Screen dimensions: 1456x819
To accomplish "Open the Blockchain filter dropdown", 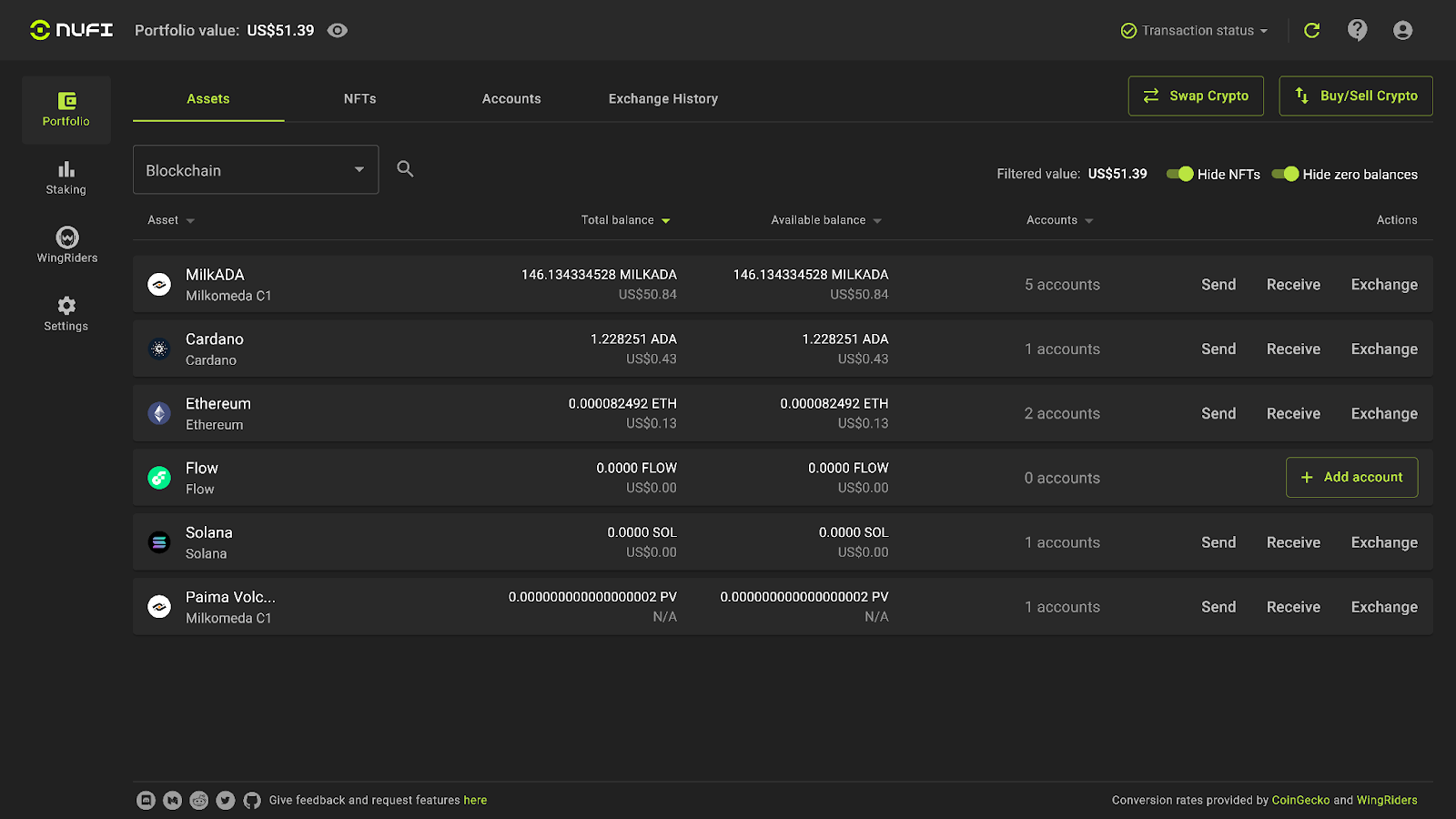I will click(x=256, y=169).
